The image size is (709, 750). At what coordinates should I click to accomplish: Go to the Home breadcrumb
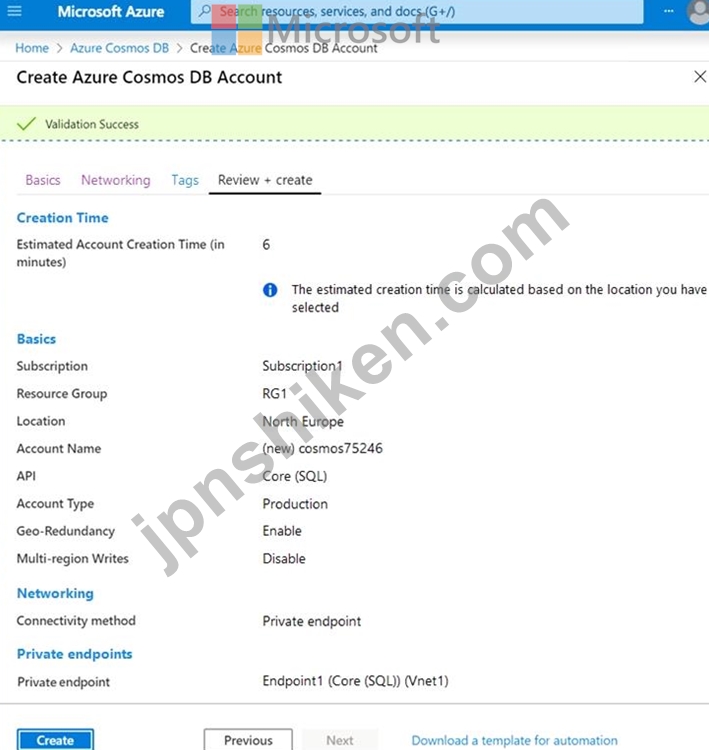pos(32,48)
